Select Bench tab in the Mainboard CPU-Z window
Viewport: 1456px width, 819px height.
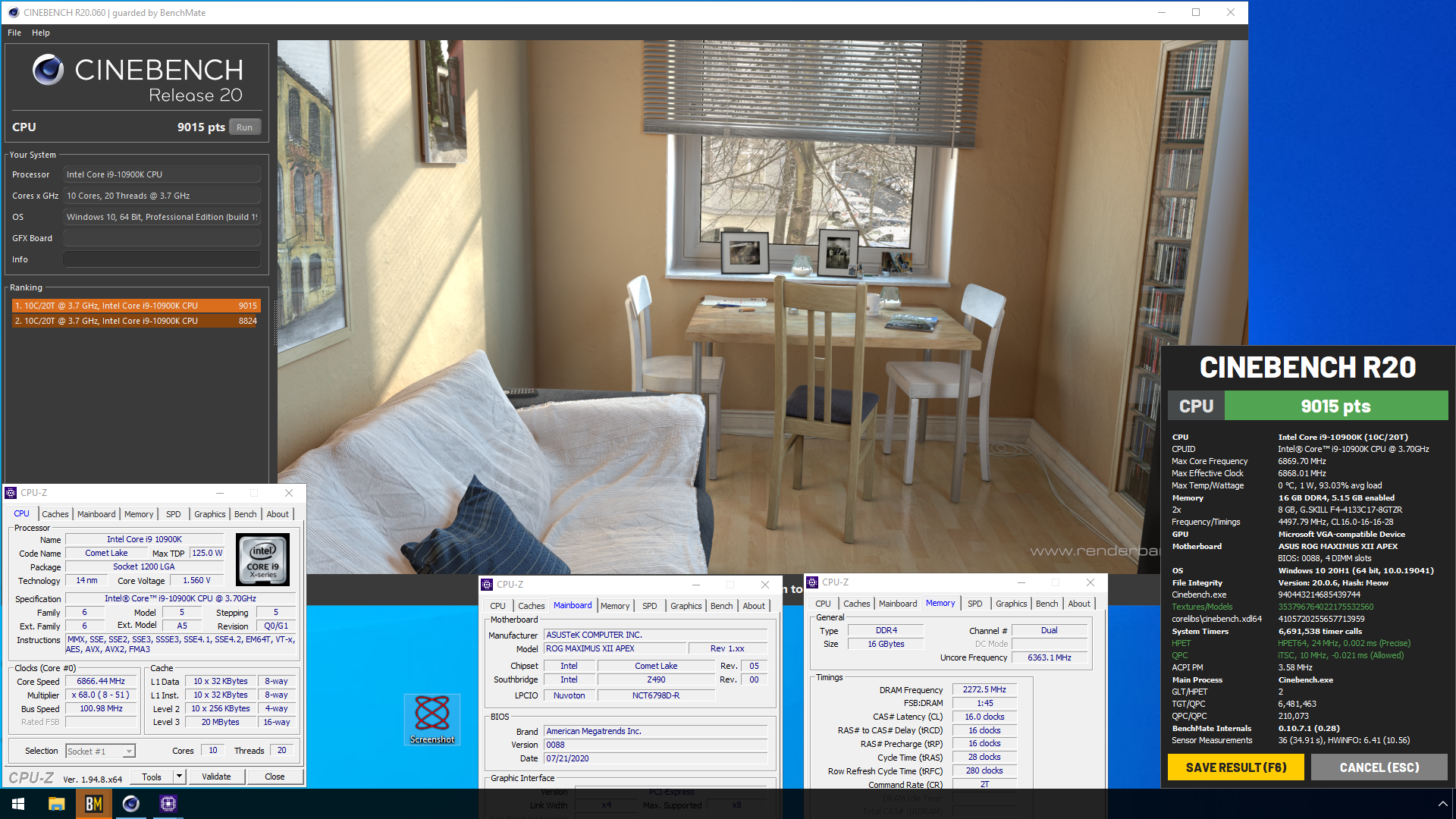[722, 606]
